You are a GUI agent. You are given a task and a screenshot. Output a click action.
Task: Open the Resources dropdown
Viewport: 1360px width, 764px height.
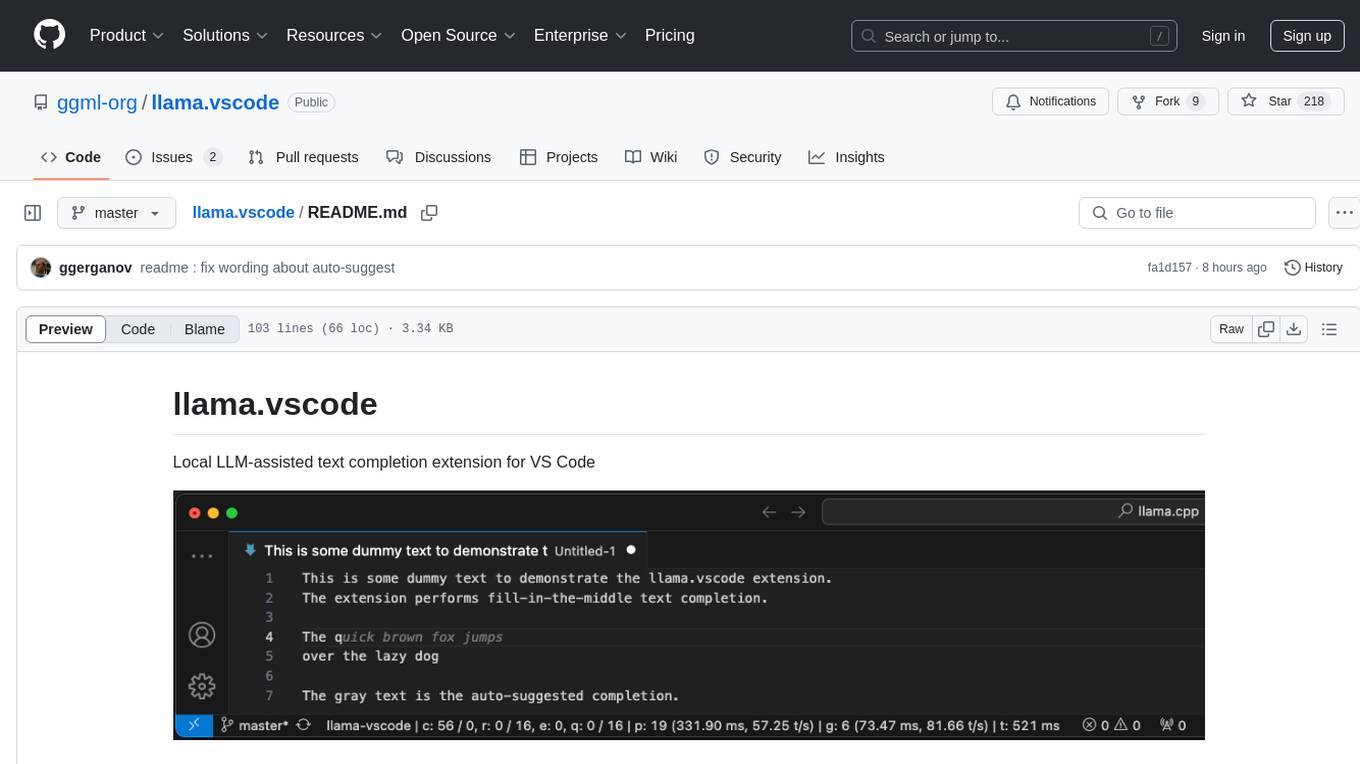pyautogui.click(x=334, y=35)
